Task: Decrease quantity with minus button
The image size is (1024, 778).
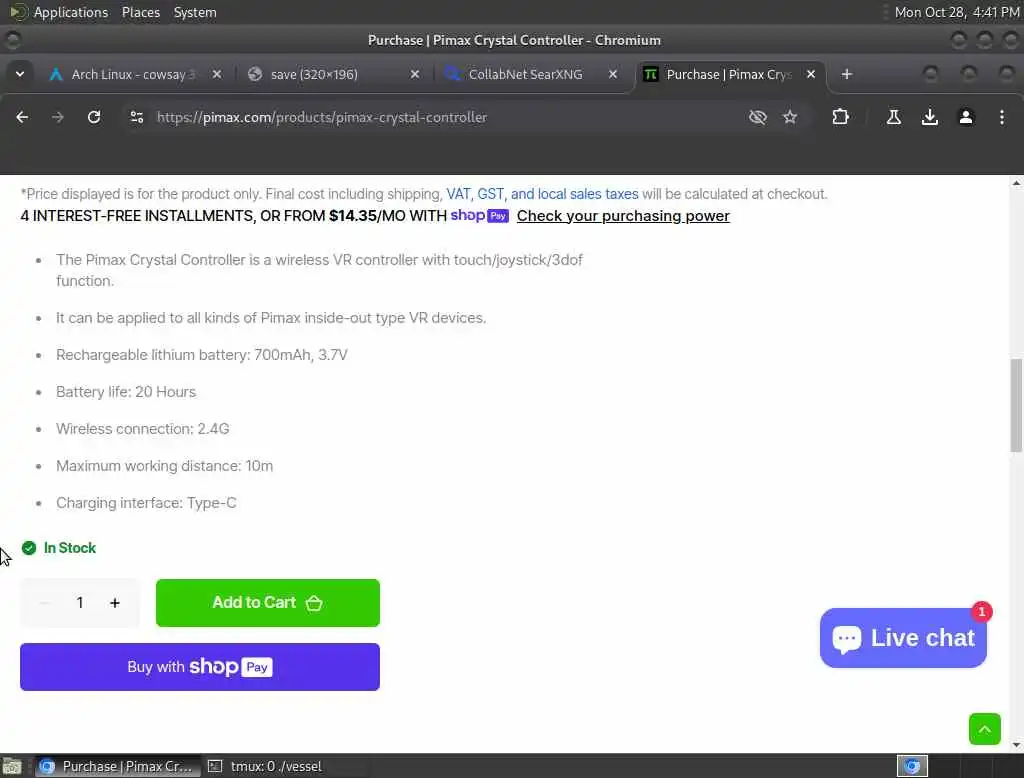Action: point(44,603)
